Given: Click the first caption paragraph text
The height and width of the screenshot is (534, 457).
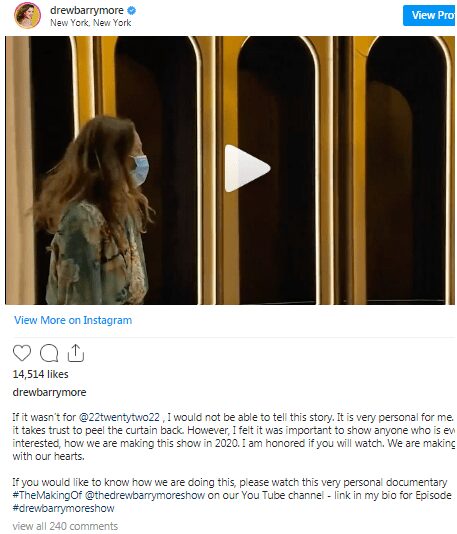Looking at the screenshot, I should coord(234,437).
